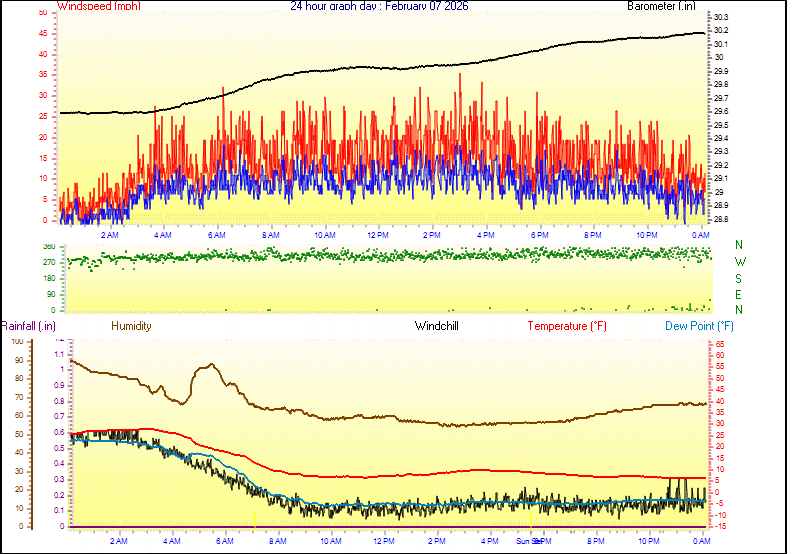Click the Rainfall (.in) axis label
The image size is (798, 554).
click(28, 326)
